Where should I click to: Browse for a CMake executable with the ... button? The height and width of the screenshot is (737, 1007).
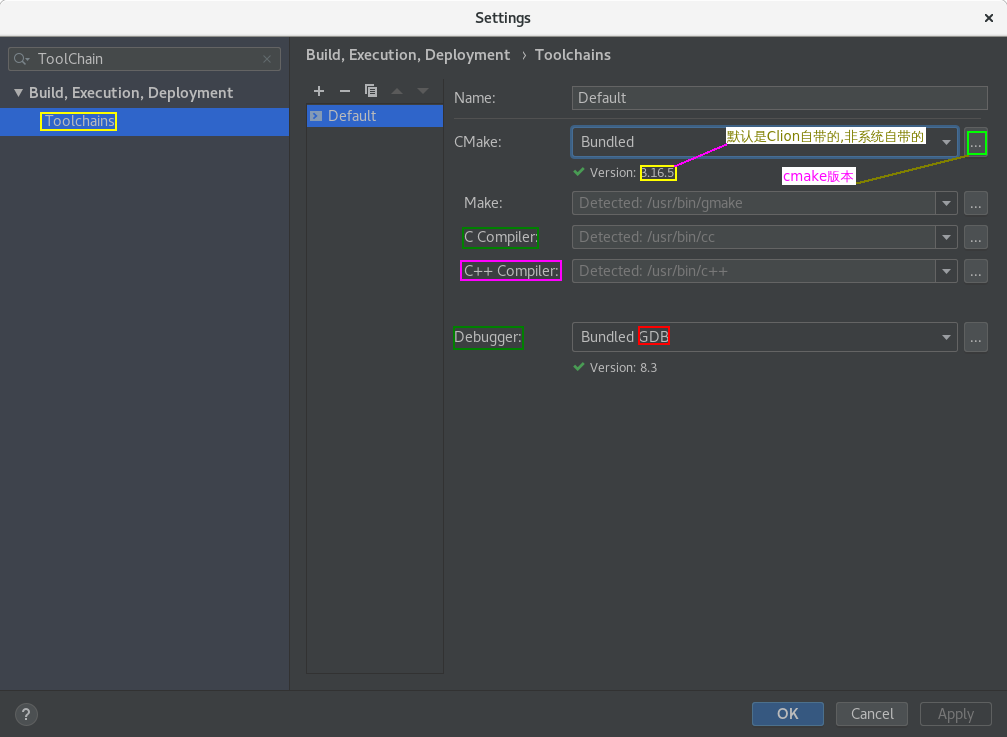pos(975,142)
